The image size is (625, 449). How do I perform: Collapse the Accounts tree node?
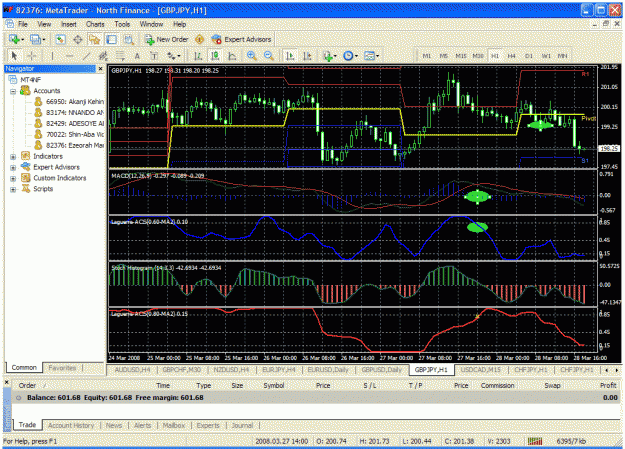coord(13,91)
